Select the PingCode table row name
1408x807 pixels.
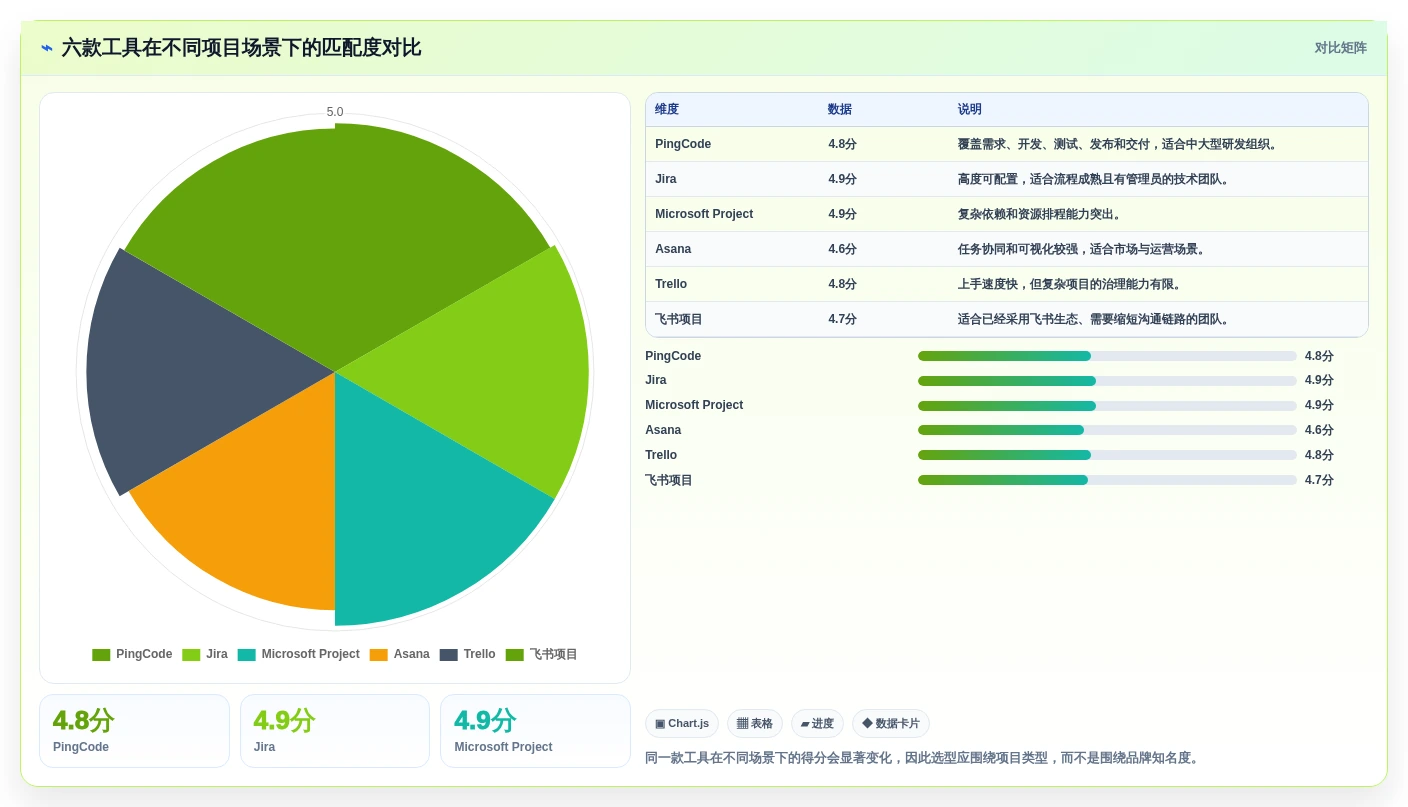pyautogui.click(x=683, y=144)
